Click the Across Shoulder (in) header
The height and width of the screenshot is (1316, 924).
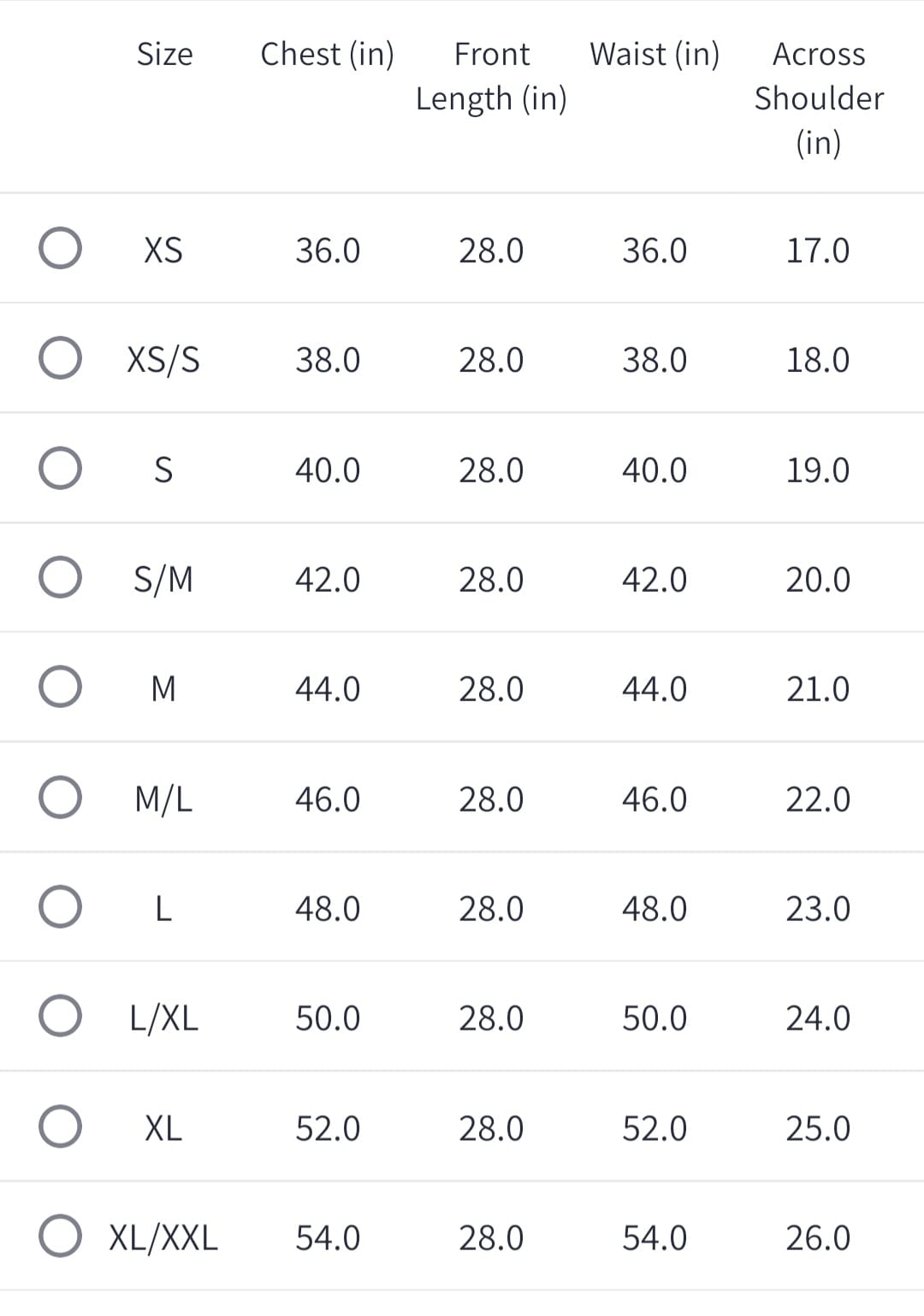pyautogui.click(x=819, y=97)
